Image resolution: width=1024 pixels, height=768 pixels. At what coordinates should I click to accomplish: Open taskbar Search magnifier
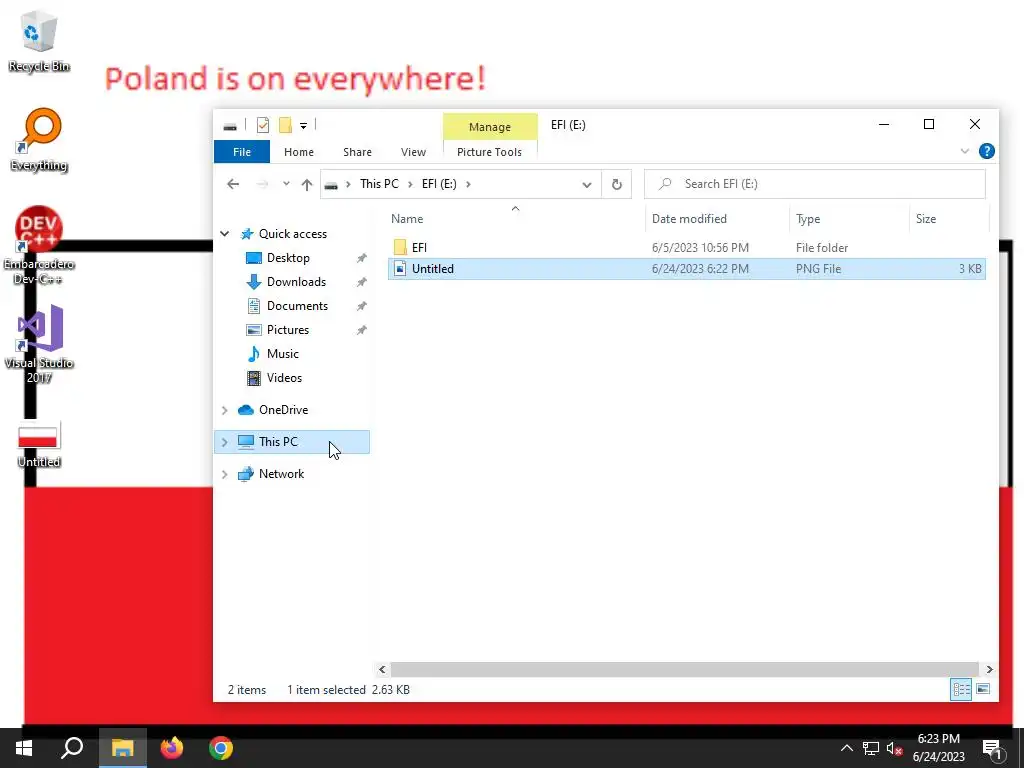(x=72, y=748)
